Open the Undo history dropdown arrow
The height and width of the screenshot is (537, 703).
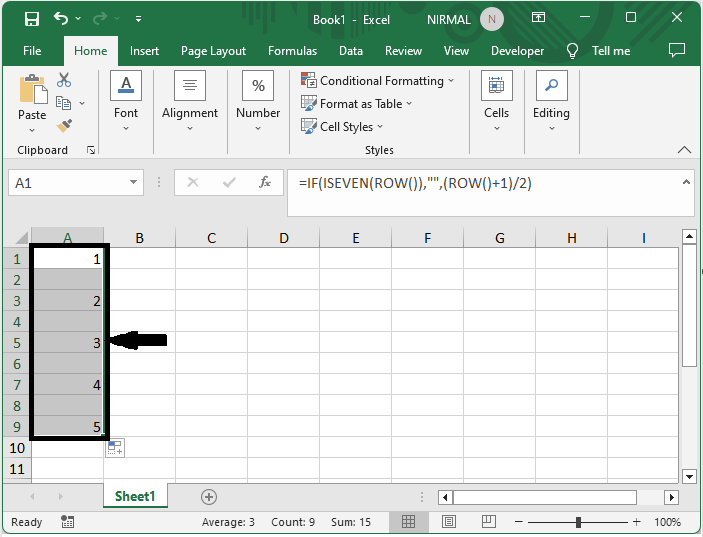point(78,18)
